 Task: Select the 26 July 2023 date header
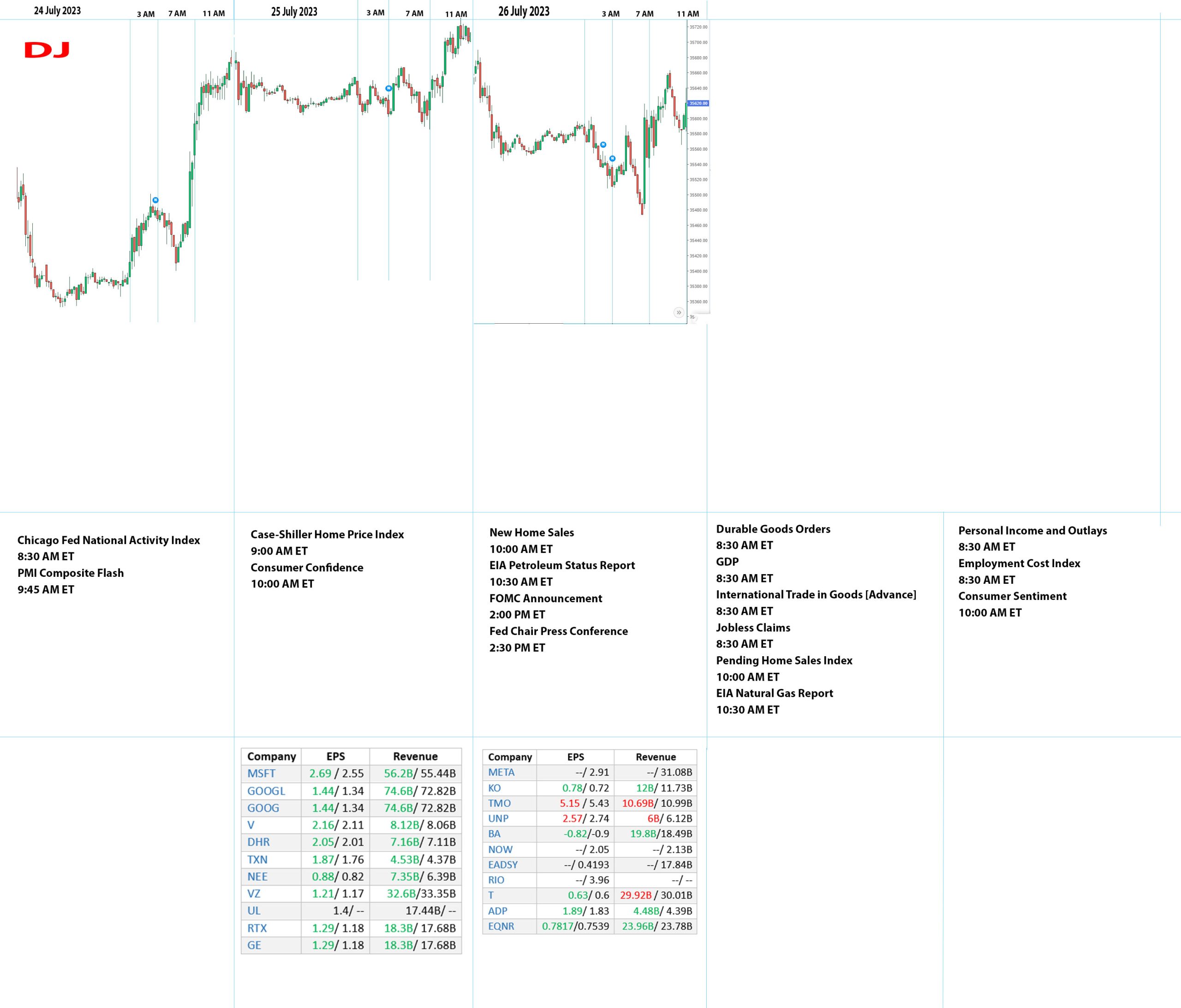[524, 12]
